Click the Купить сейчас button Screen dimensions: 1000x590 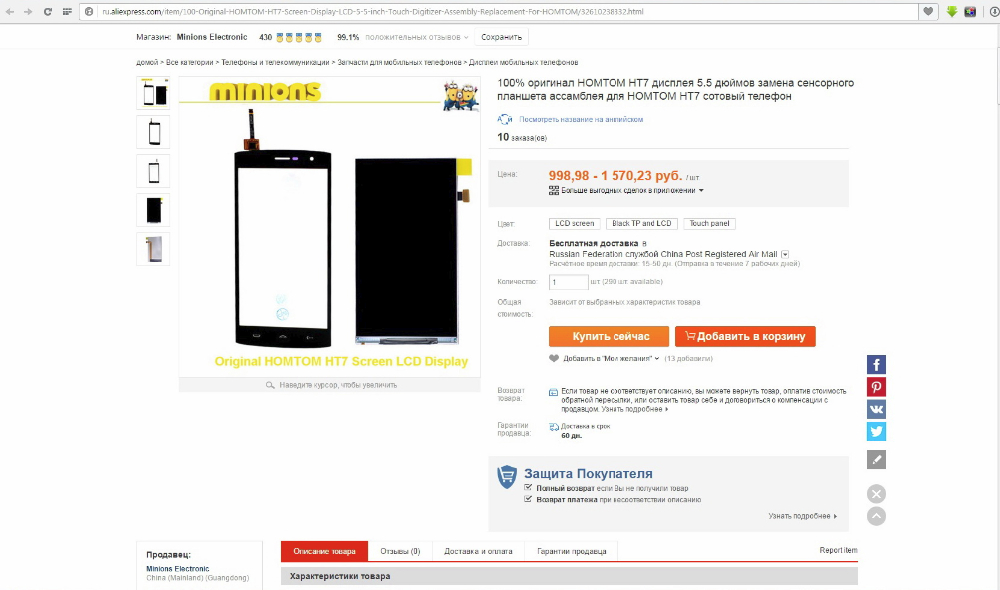coord(609,336)
